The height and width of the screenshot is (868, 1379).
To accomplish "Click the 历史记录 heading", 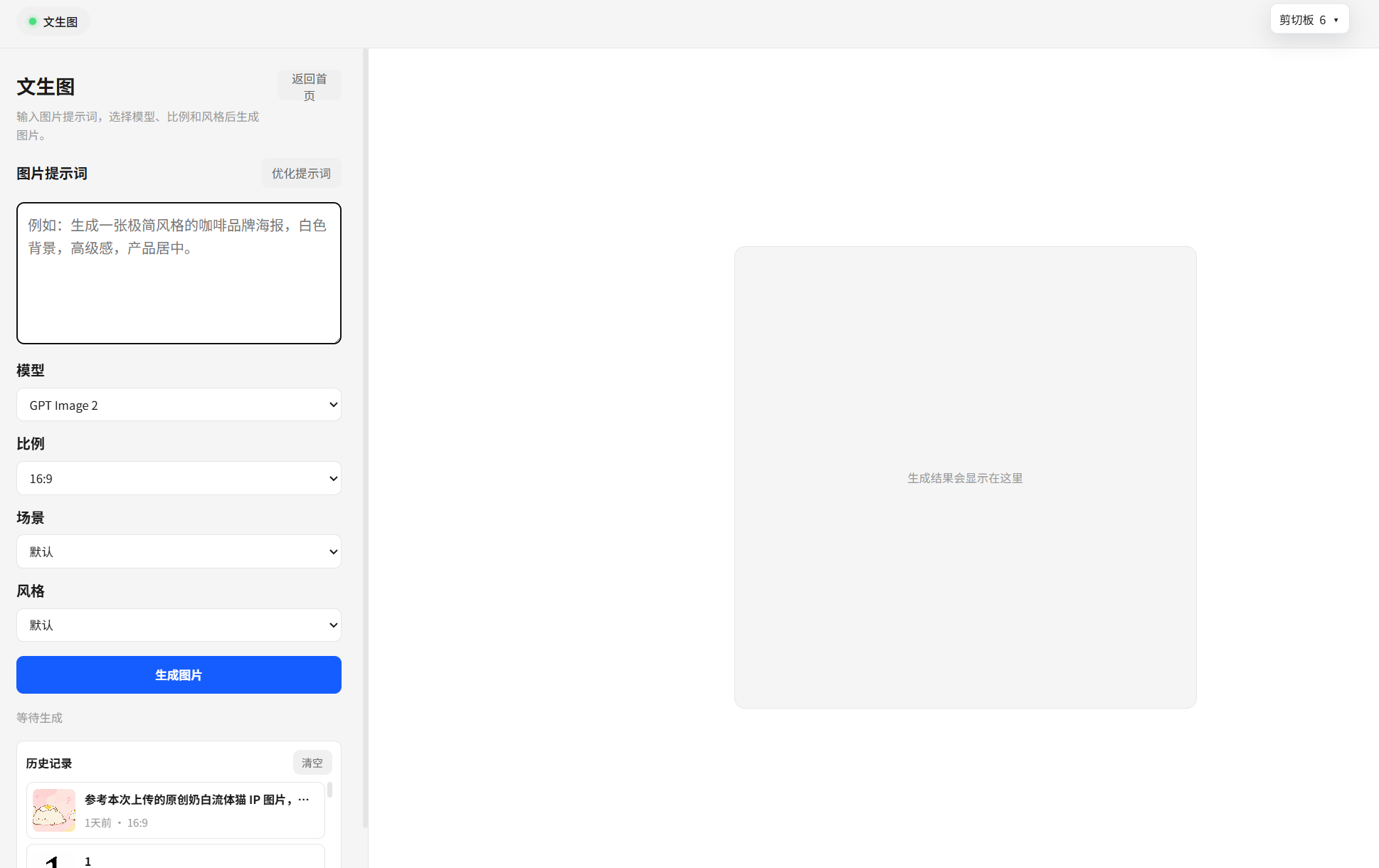I will click(49, 763).
